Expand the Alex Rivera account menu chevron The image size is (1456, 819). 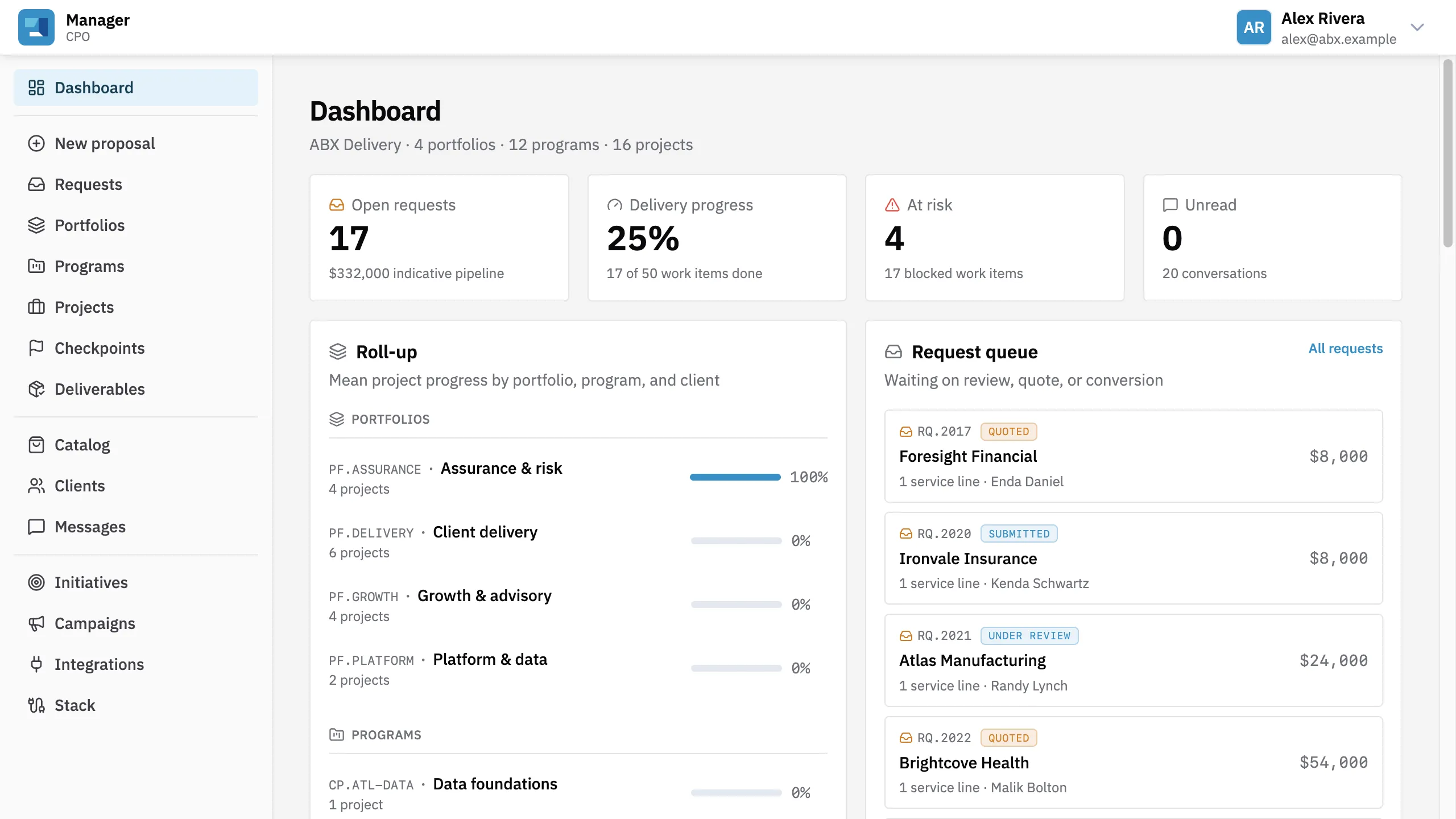click(1417, 27)
